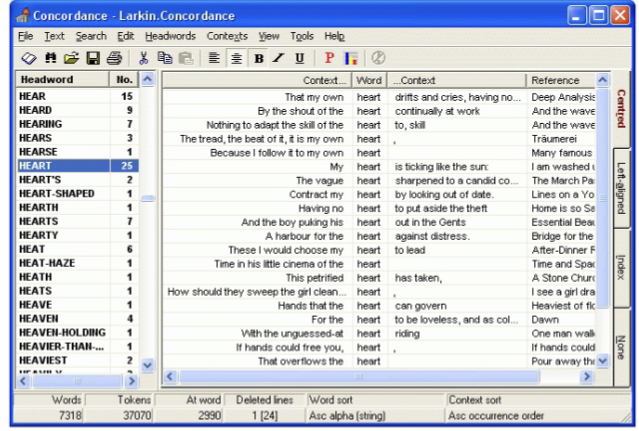Select the HEAVIEST headword row
This screenshot has height=431, width=639.
tap(77, 361)
